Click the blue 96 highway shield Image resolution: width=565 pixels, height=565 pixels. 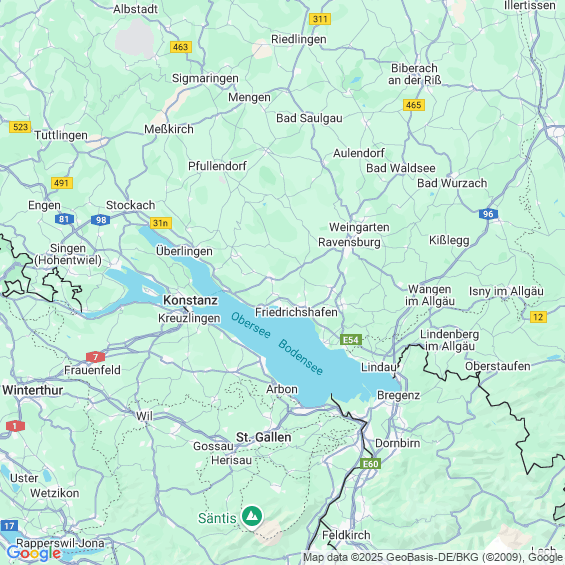pyautogui.click(x=488, y=214)
